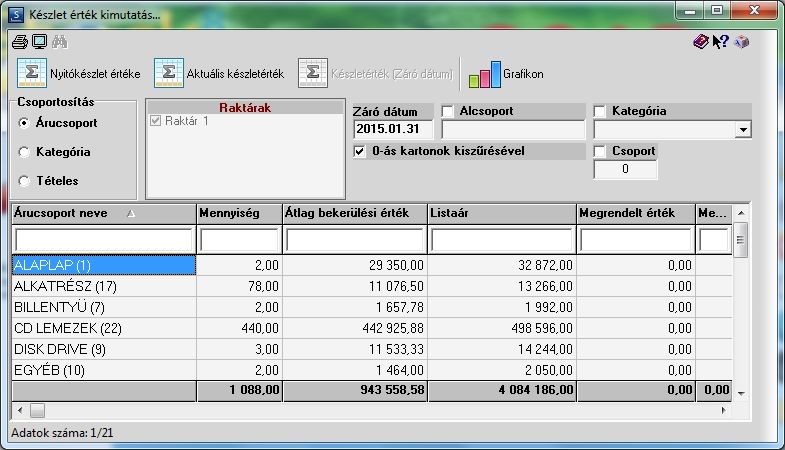Click the binoculars search icon

point(60,42)
